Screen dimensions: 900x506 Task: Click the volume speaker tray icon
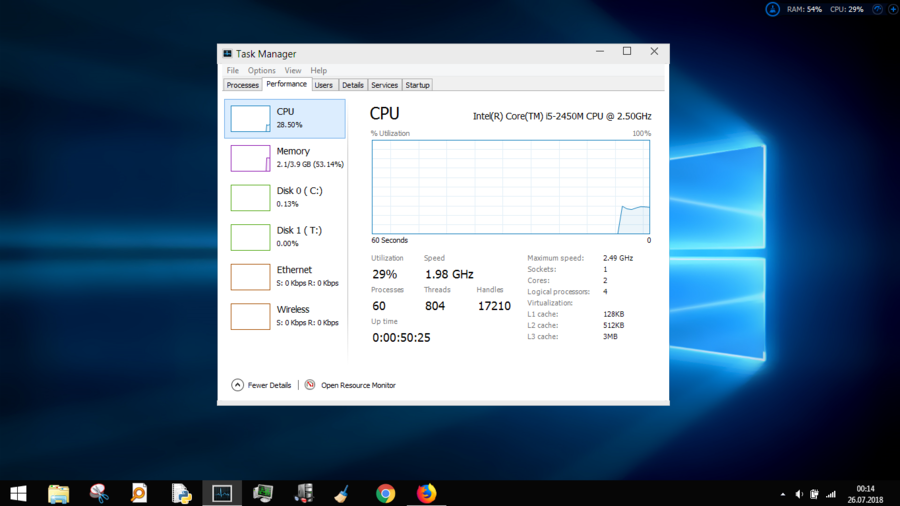point(799,495)
